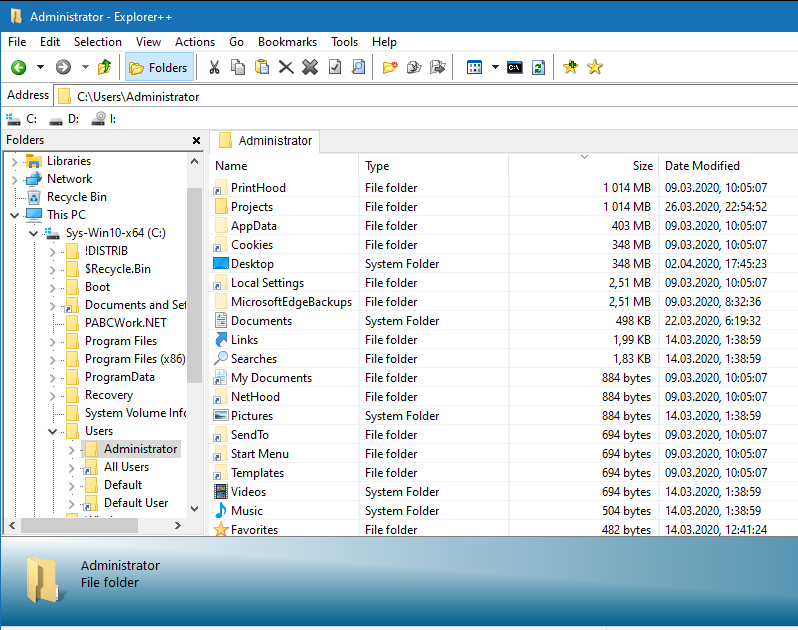
Task: Click the Move To folder icon
Action: pyautogui.click(x=438, y=67)
